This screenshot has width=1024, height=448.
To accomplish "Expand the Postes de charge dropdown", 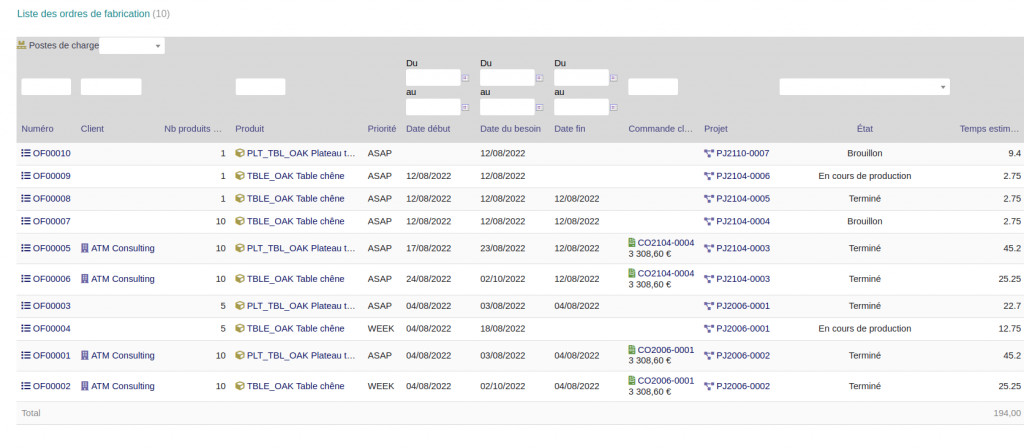I will pyautogui.click(x=157, y=46).
